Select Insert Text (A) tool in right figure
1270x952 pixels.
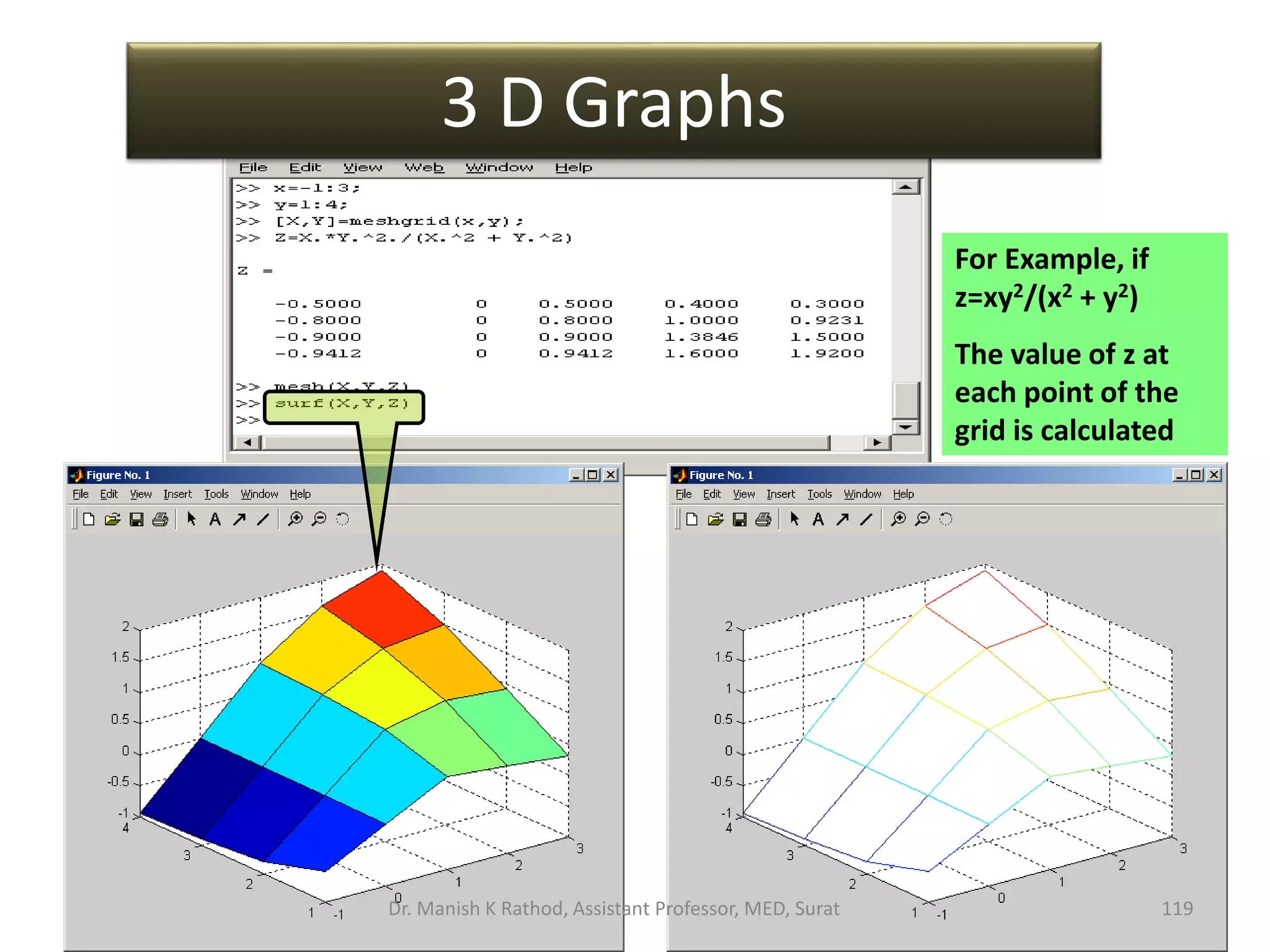pyautogui.click(x=818, y=519)
